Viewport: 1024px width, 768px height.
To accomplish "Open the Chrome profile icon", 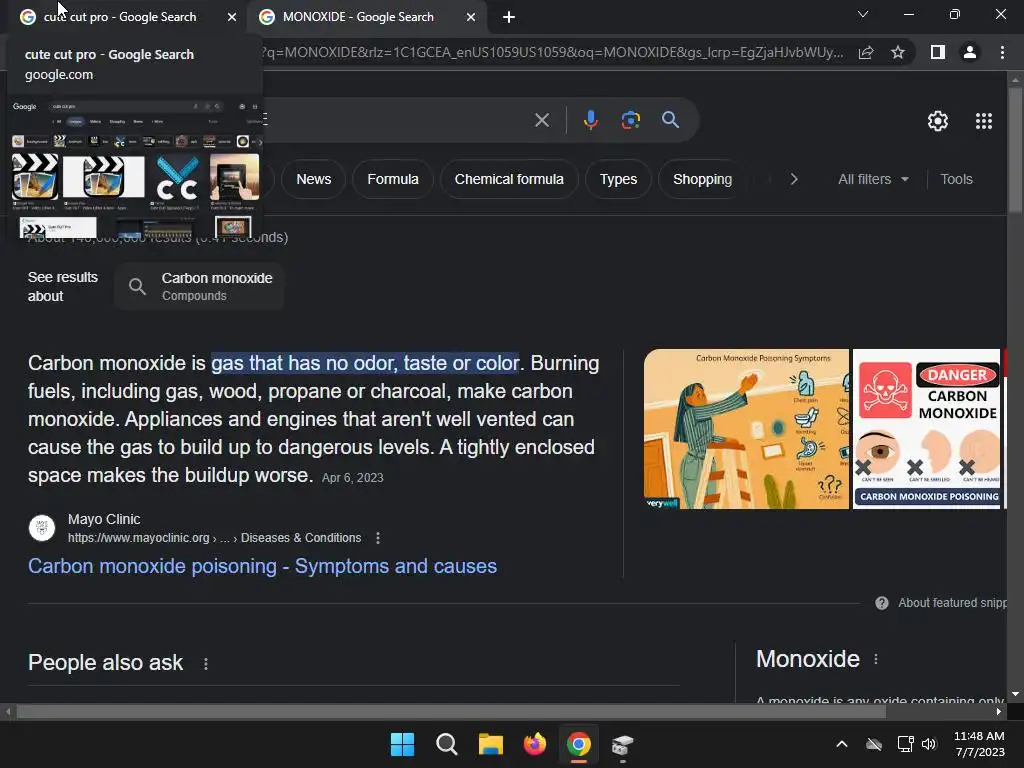I will [970, 52].
